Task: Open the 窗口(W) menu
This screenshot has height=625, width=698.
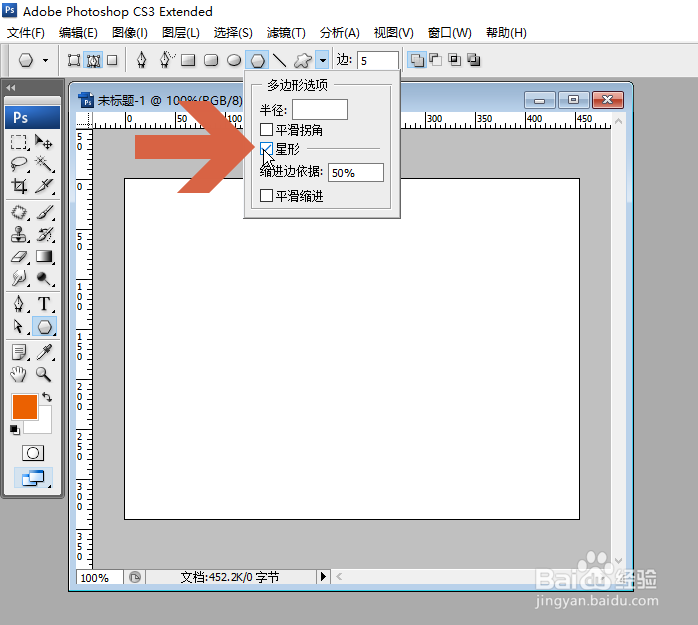Action: click(449, 32)
